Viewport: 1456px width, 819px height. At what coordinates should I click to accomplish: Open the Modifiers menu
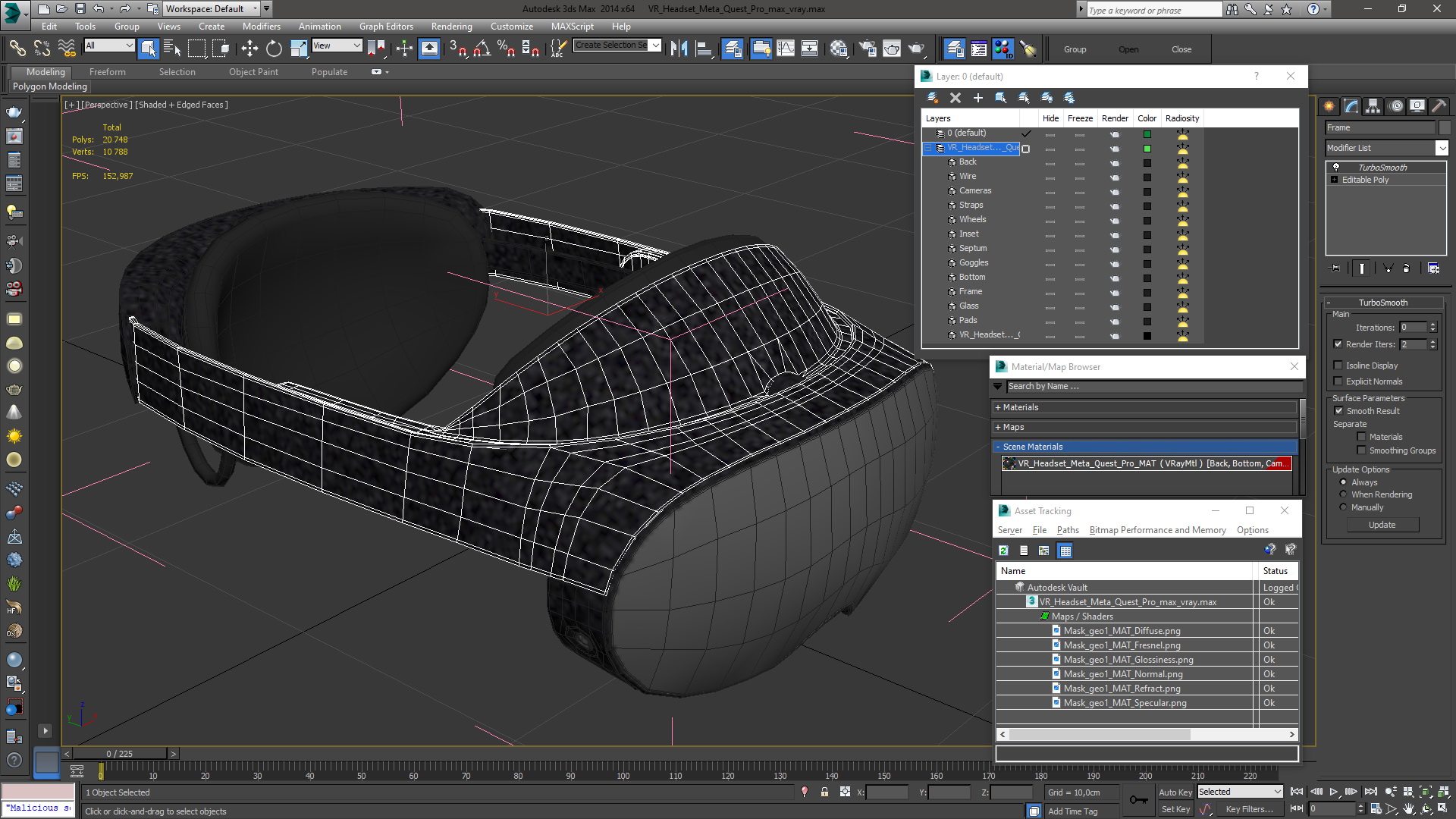[261, 27]
